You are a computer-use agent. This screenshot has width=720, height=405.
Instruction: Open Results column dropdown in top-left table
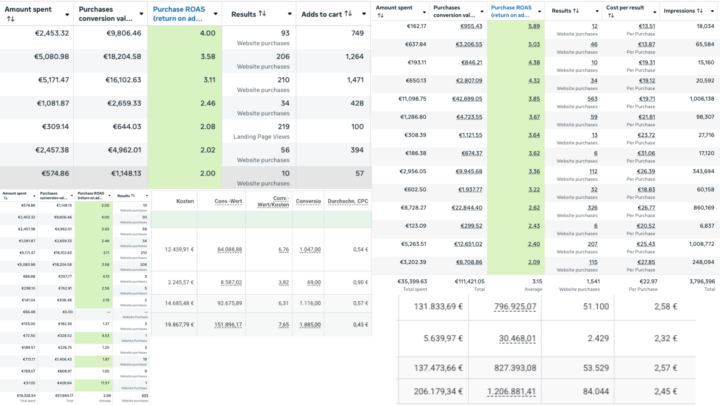(x=290, y=14)
